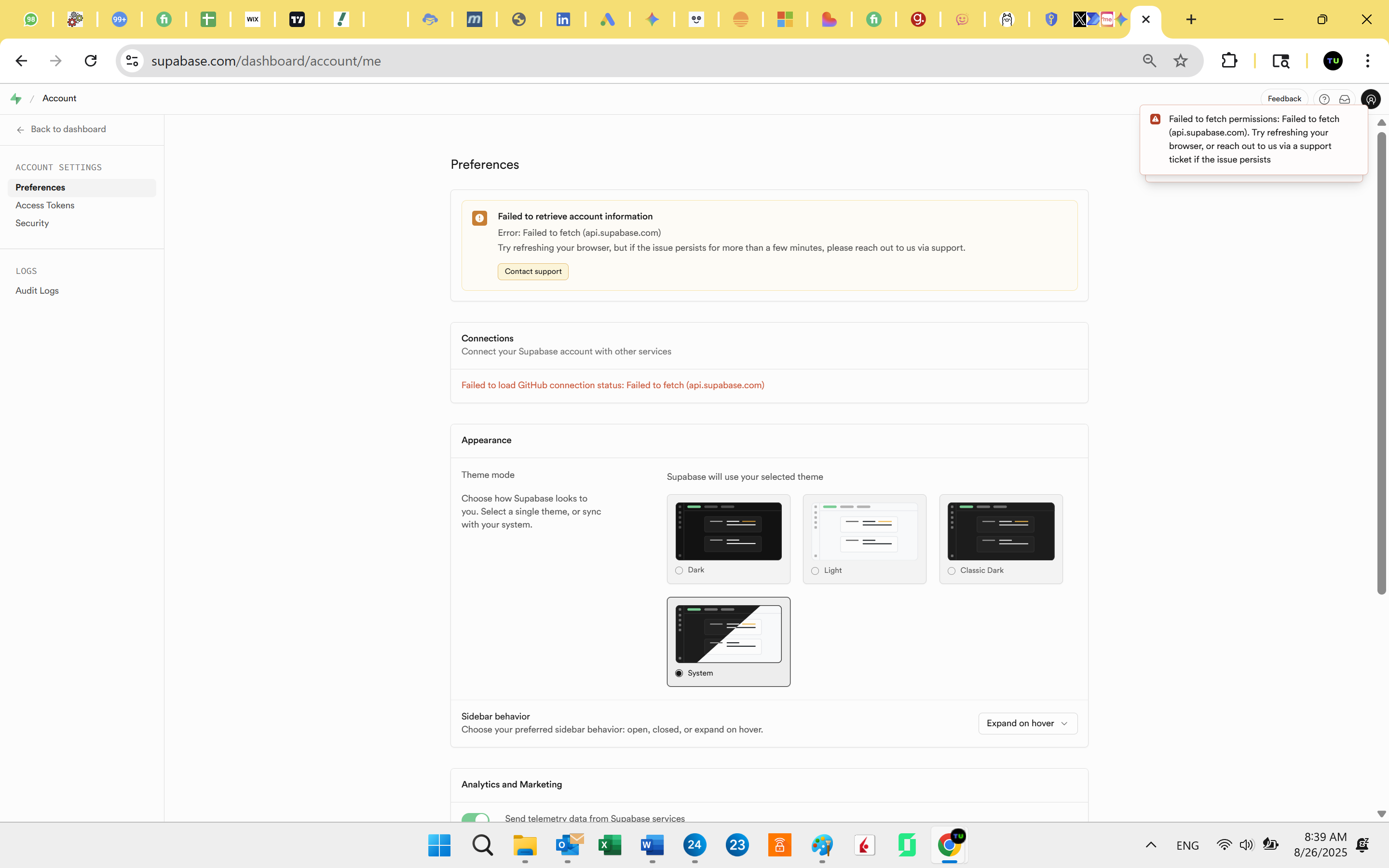Open Chrome three-dot menu

pyautogui.click(x=1367, y=61)
